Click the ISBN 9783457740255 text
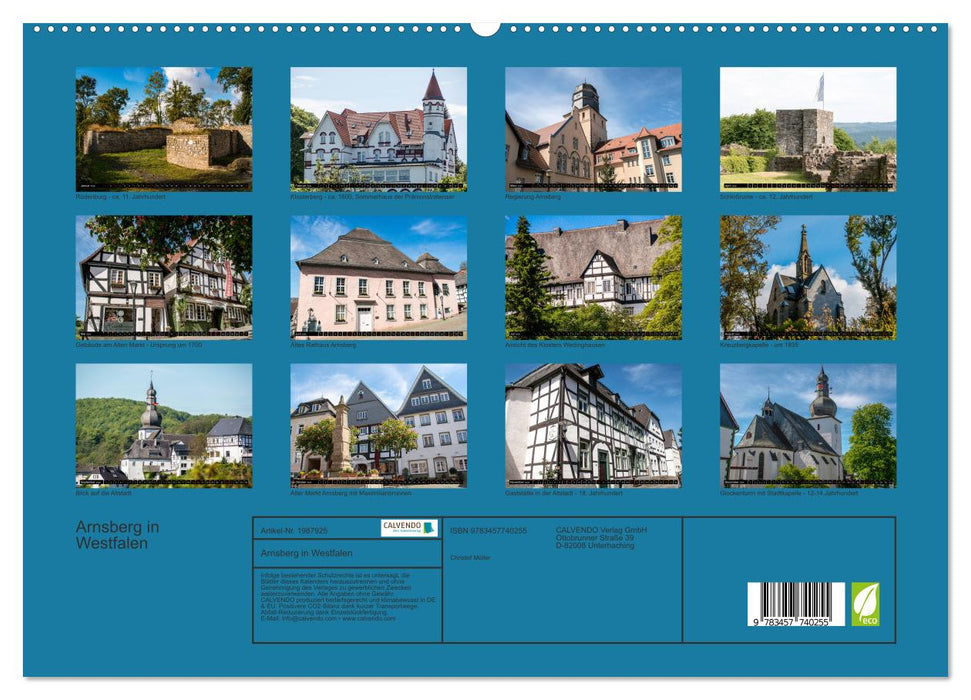 pos(488,530)
